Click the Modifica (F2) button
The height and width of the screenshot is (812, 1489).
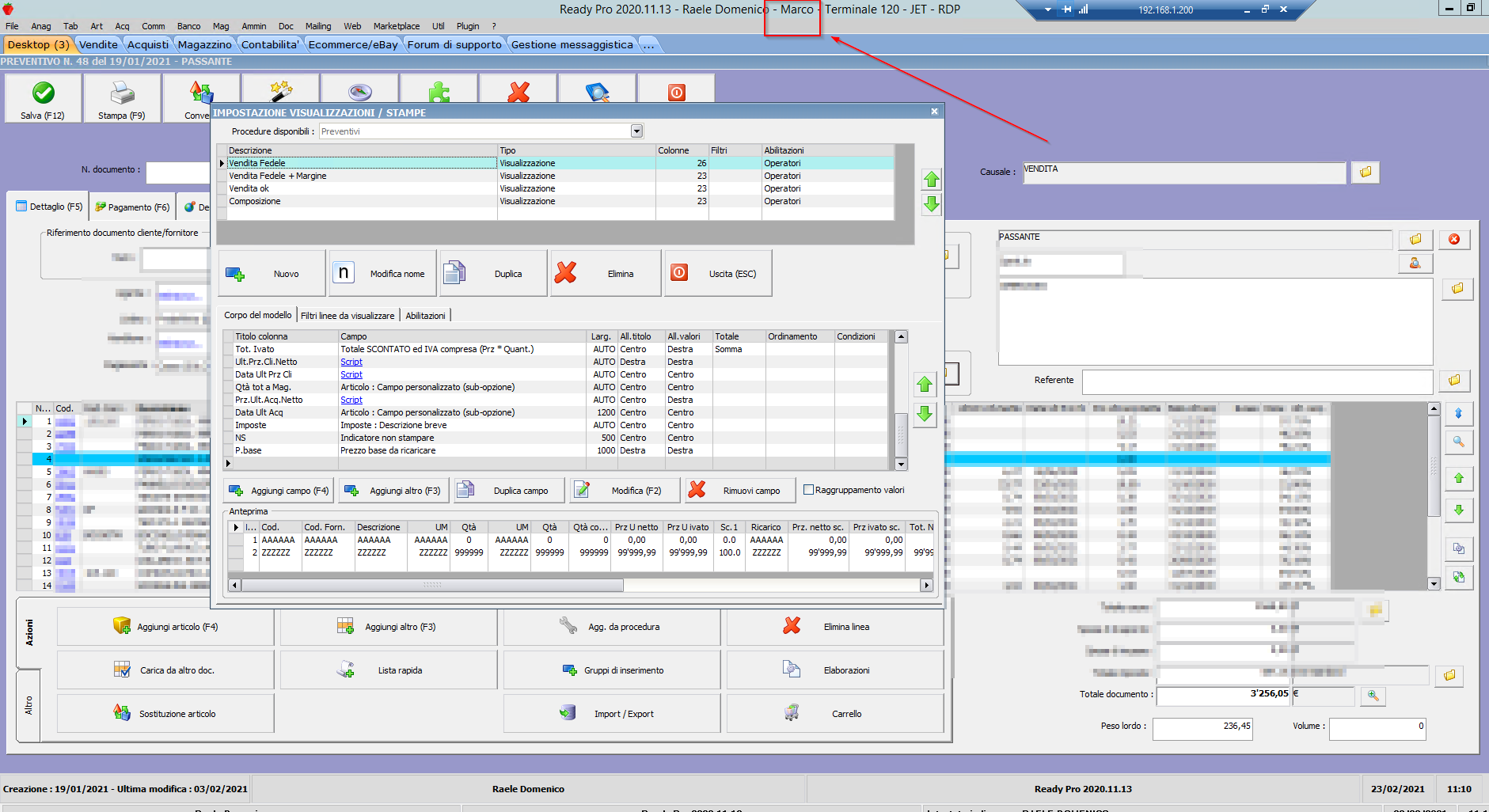point(625,491)
